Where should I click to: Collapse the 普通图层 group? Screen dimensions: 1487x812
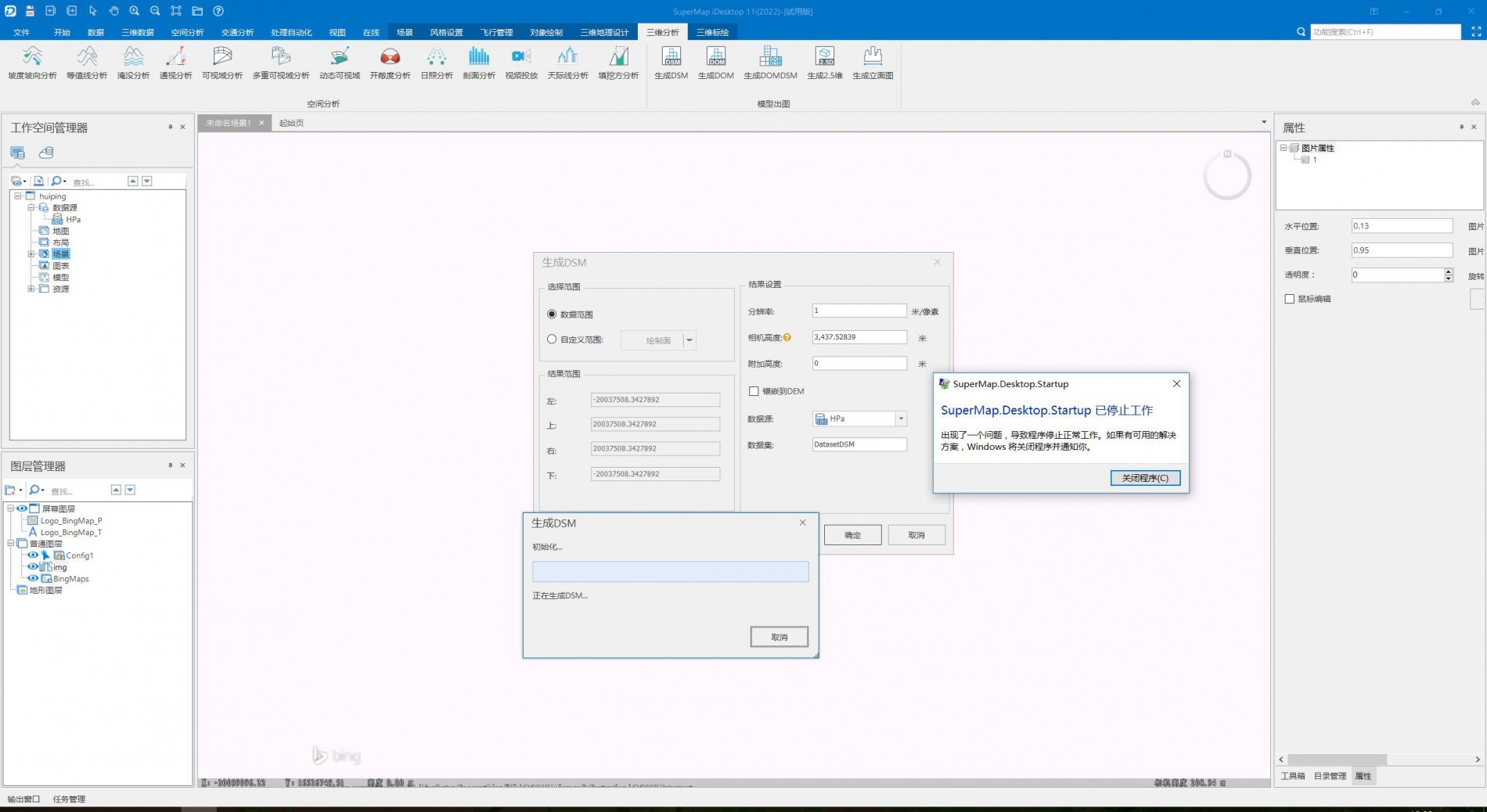point(11,544)
